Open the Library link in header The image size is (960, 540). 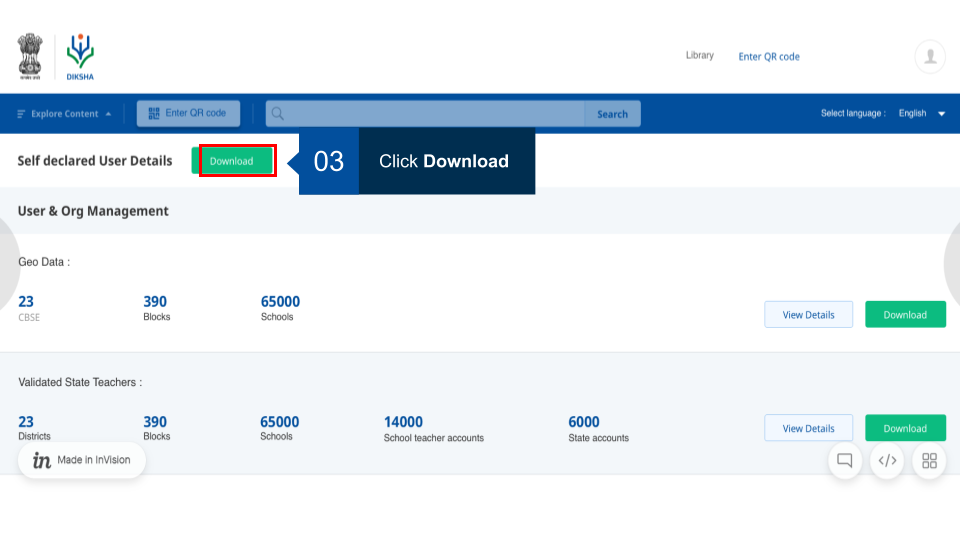(x=700, y=56)
